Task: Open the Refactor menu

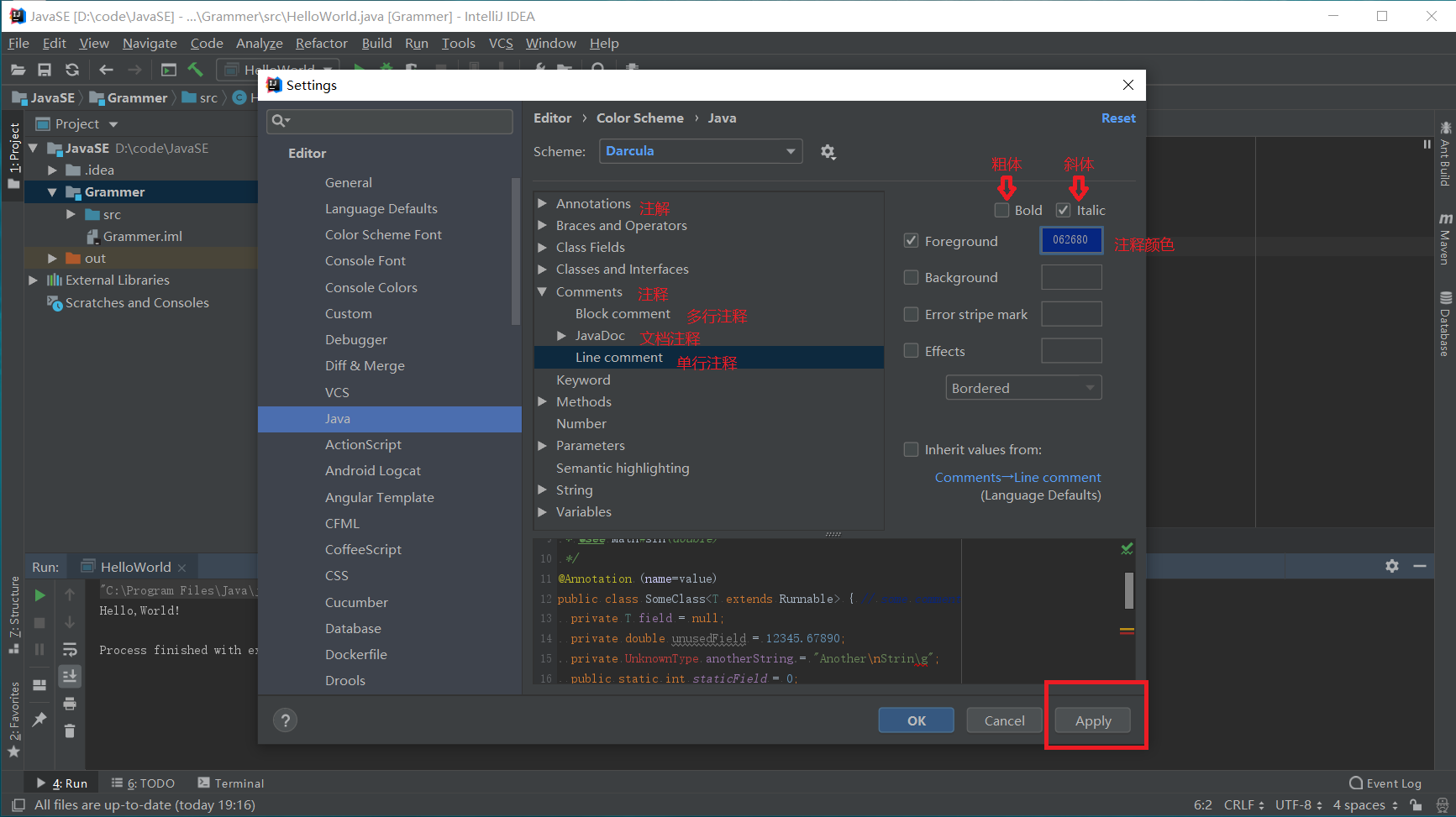Action: [x=321, y=44]
